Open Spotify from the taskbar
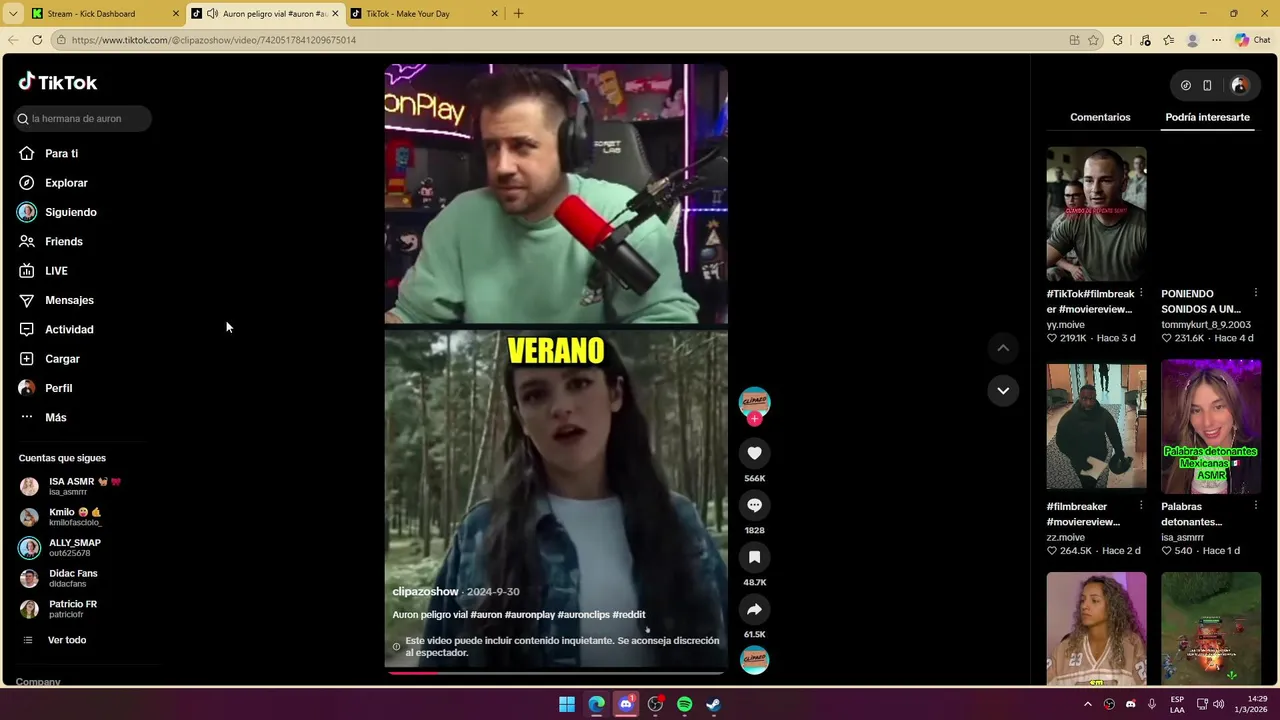The image size is (1280, 720). coord(684,704)
